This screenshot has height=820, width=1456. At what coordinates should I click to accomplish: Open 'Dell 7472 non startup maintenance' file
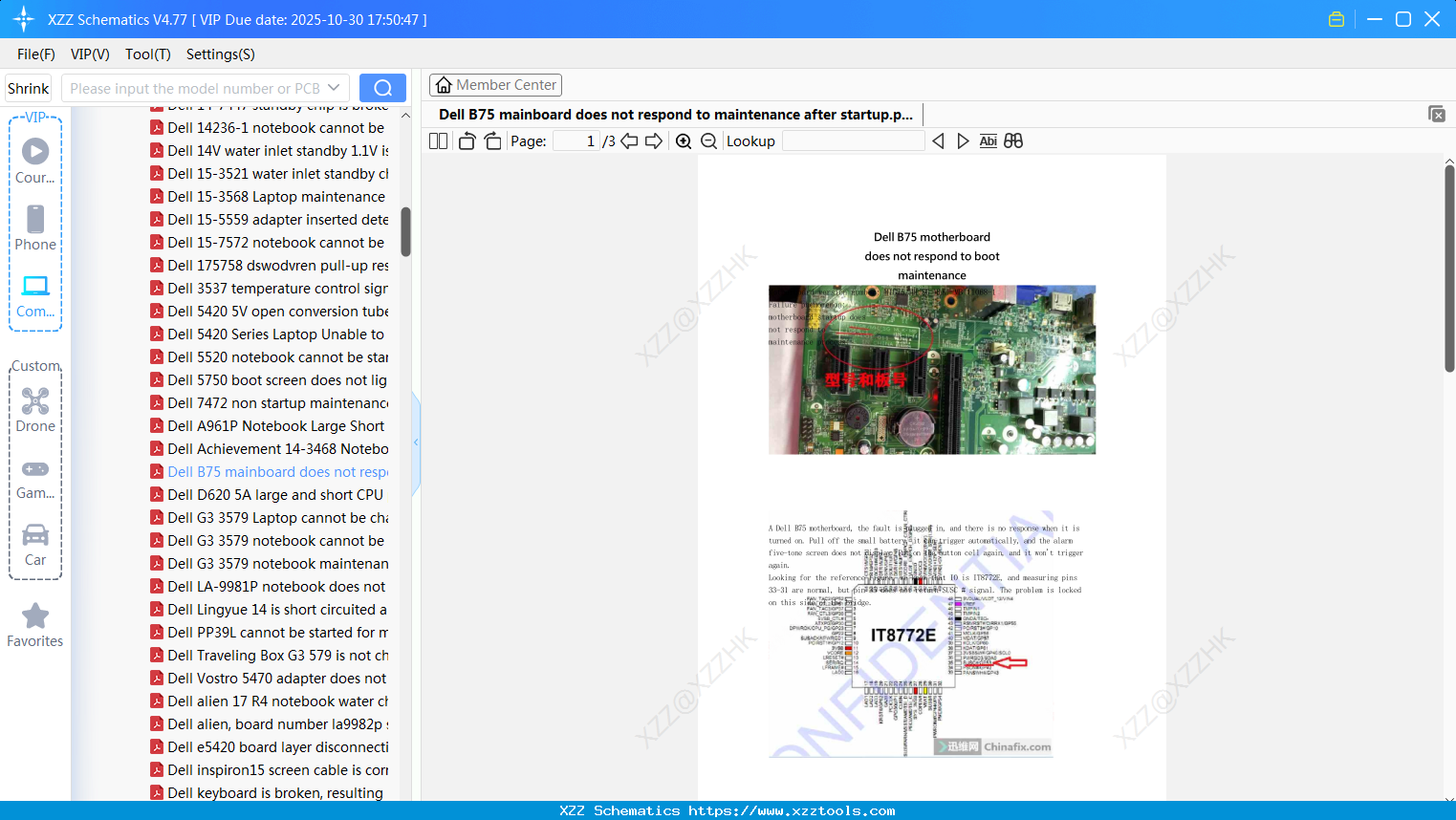pos(270,403)
